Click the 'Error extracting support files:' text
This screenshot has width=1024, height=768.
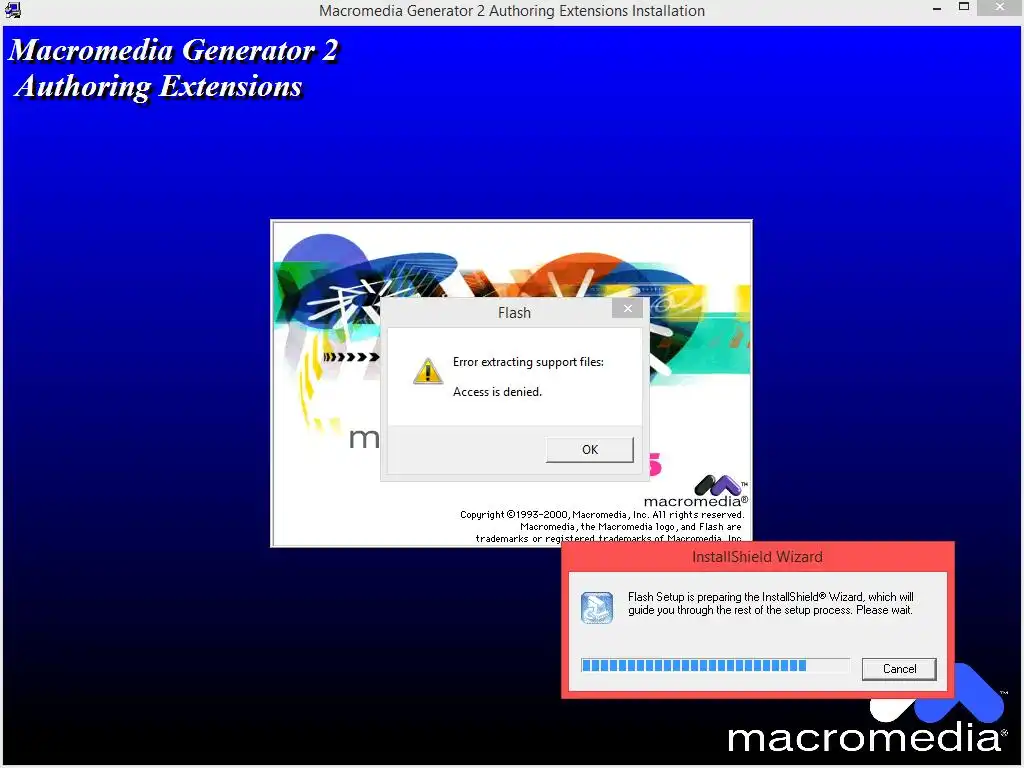pos(528,362)
